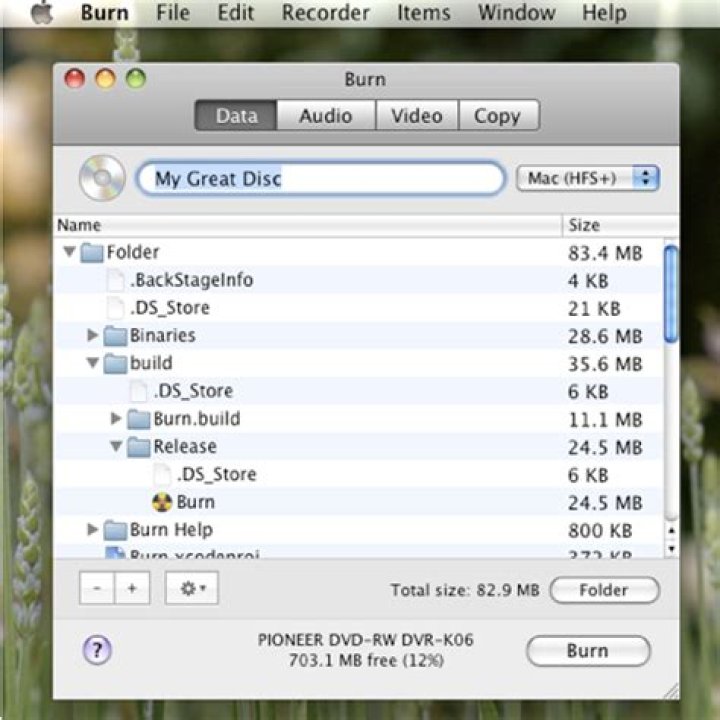Screen dimensions: 720x720
Task: Click the 28.6 MB size value
Action: click(x=605, y=337)
